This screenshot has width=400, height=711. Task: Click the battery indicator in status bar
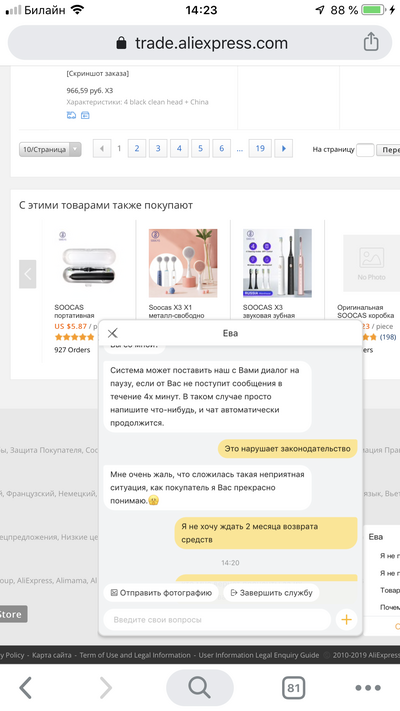pos(373,10)
